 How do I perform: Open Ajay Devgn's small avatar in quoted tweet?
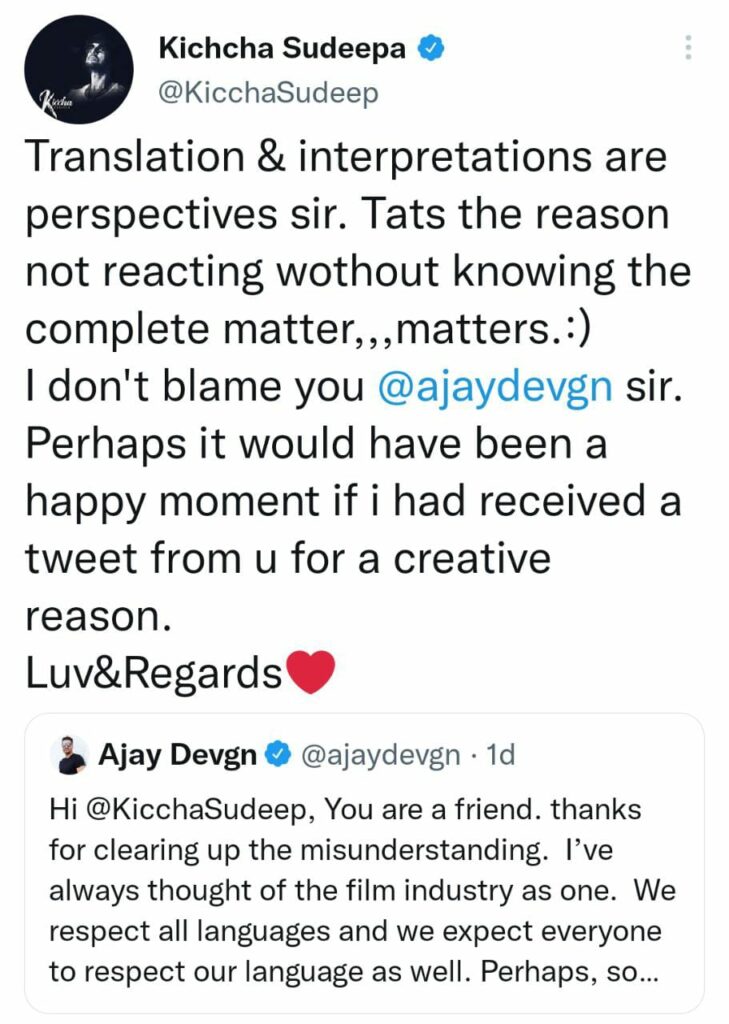[69, 755]
